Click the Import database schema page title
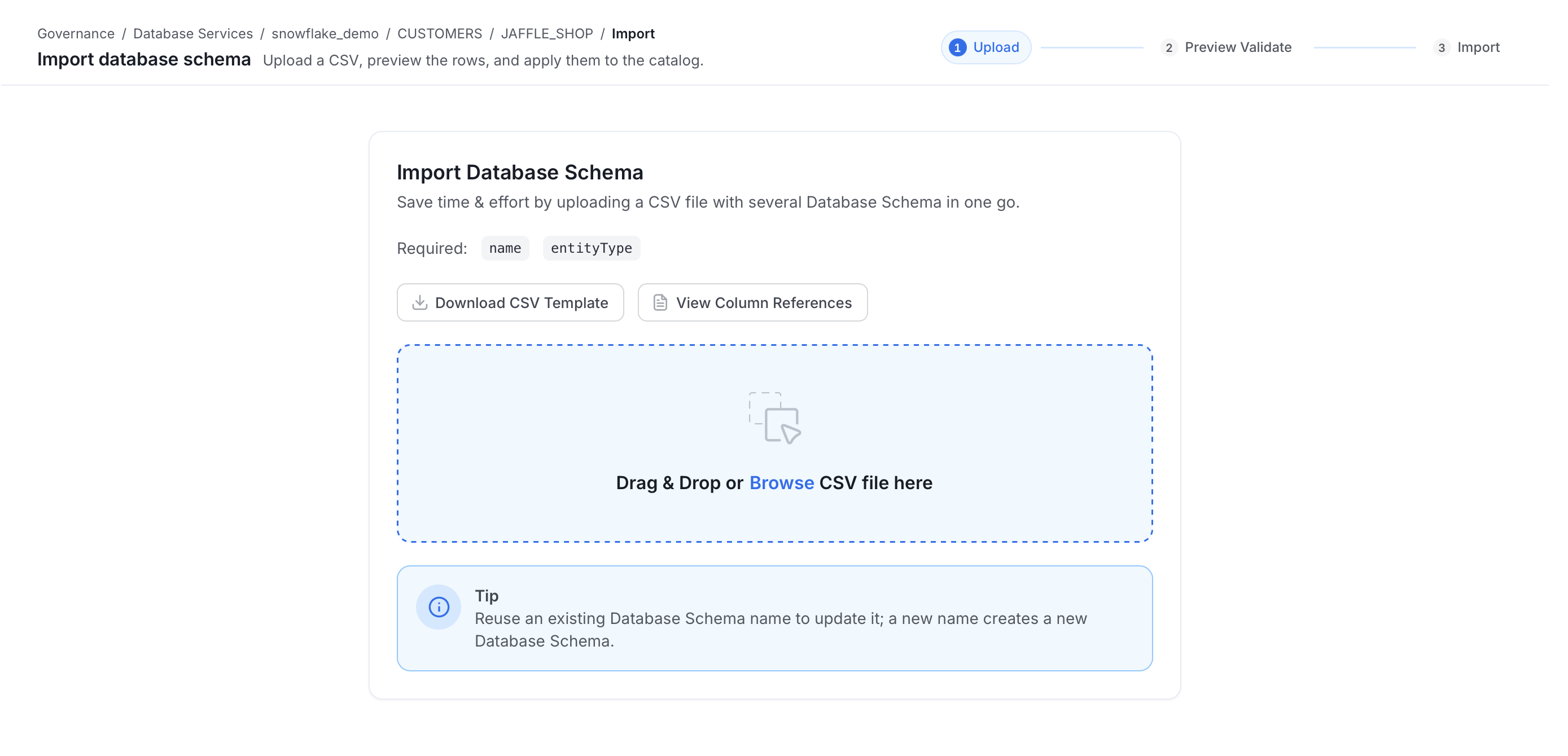The image size is (1568, 756). pos(144,59)
